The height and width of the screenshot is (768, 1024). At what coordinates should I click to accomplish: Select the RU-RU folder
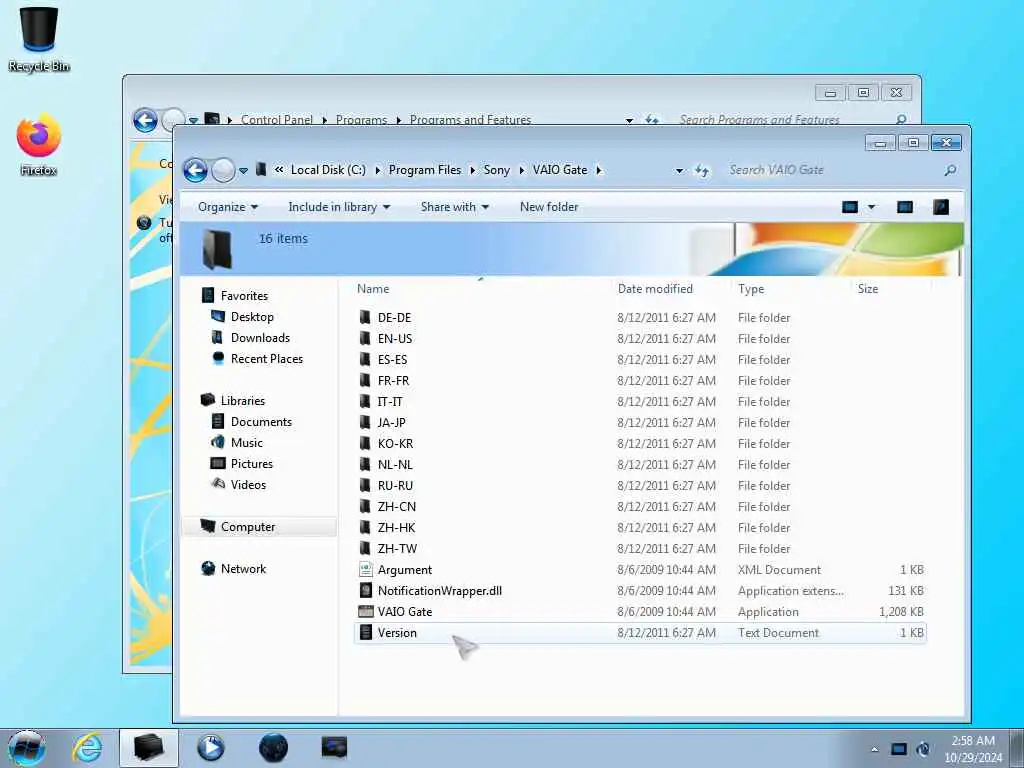click(x=395, y=485)
